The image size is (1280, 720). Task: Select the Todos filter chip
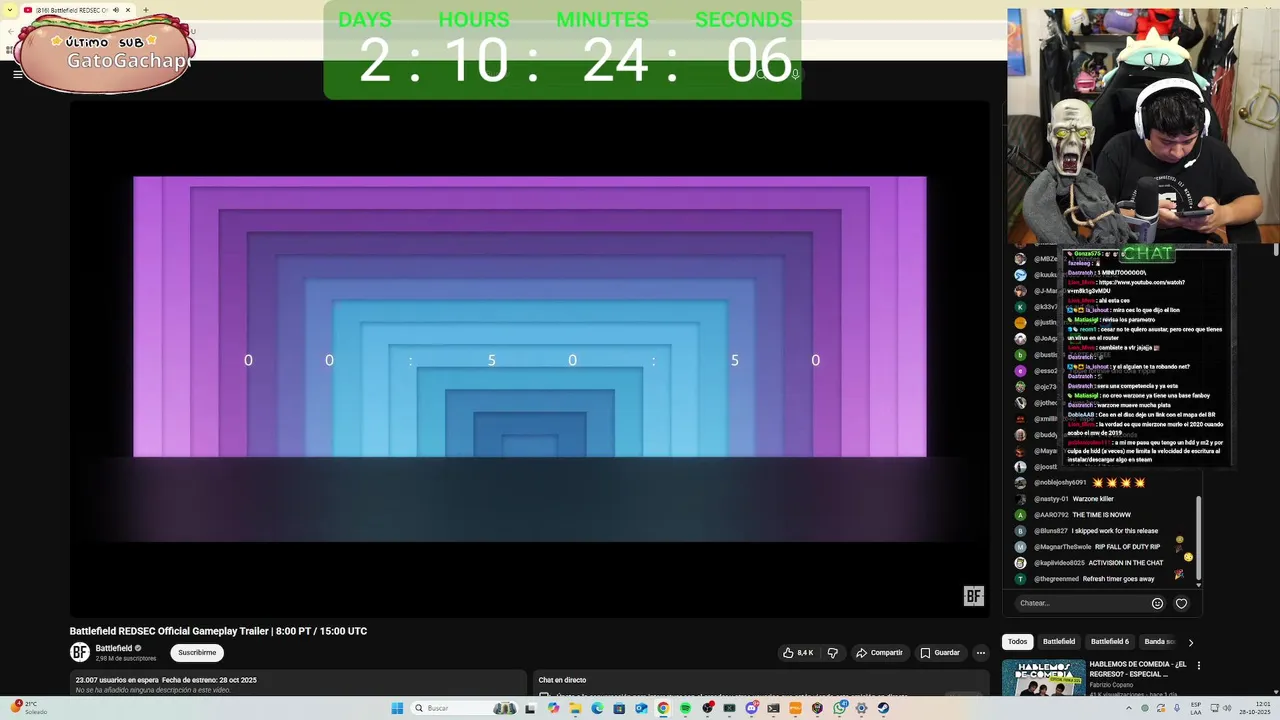1017,642
